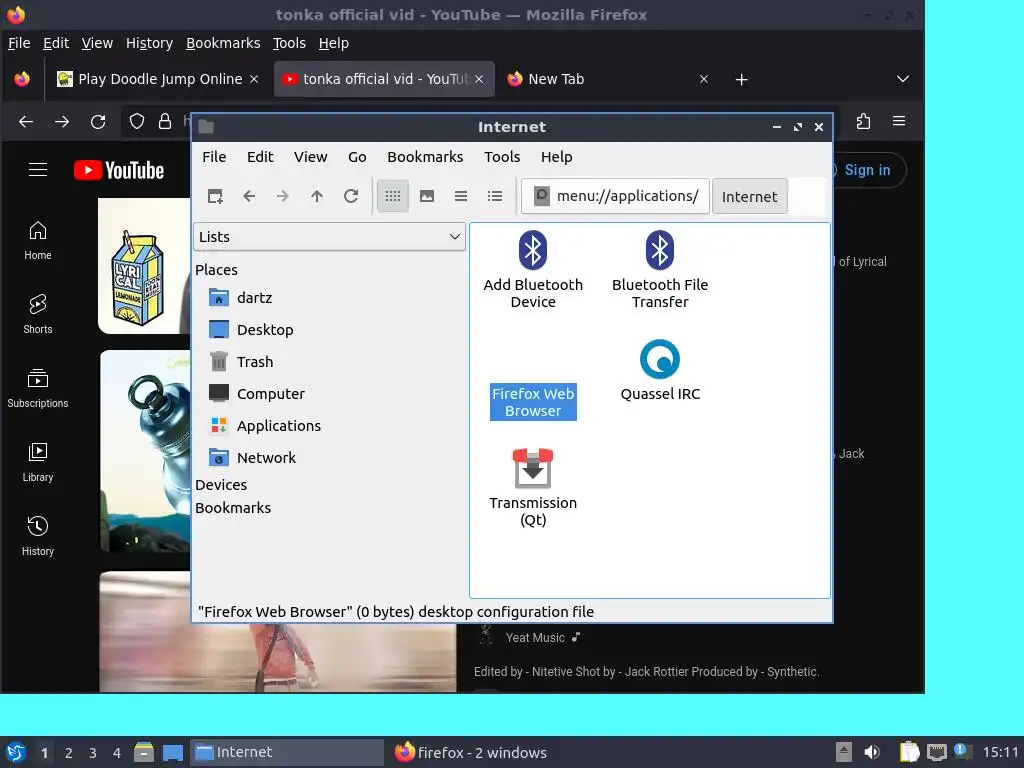Switch to virtual desktop 3

point(93,753)
